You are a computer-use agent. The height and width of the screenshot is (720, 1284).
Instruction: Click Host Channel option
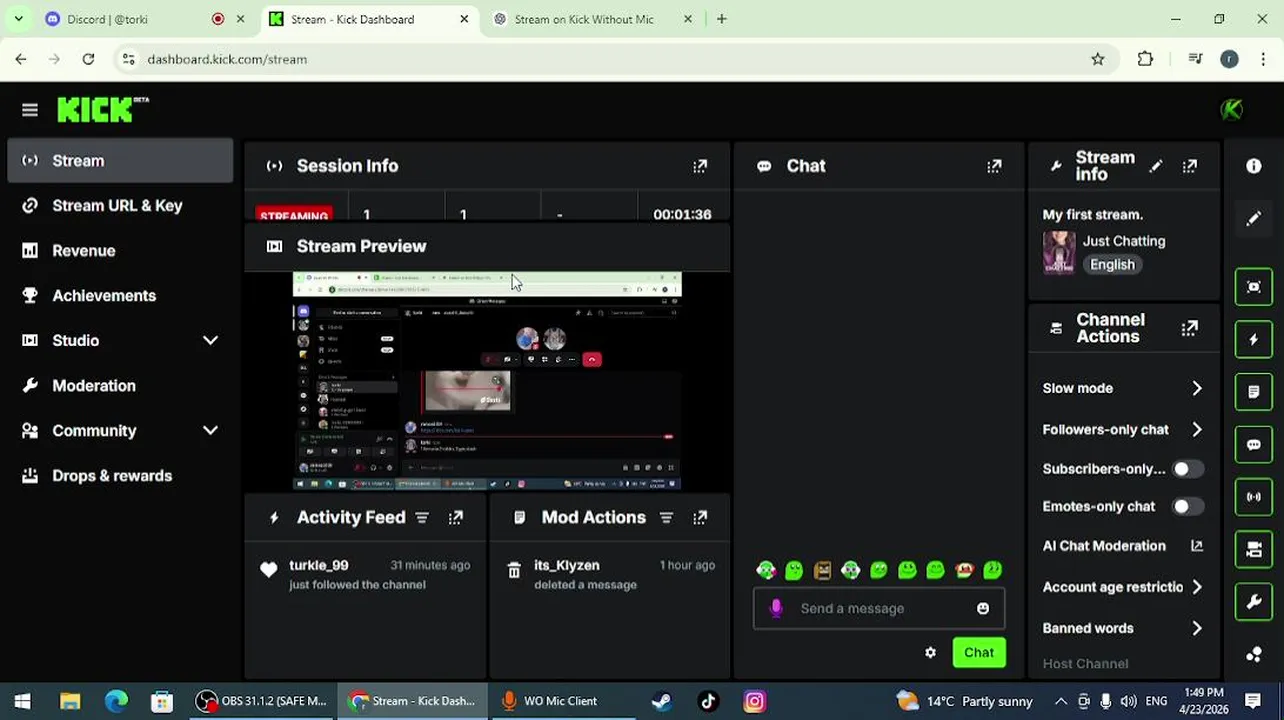pyautogui.click(x=1085, y=664)
